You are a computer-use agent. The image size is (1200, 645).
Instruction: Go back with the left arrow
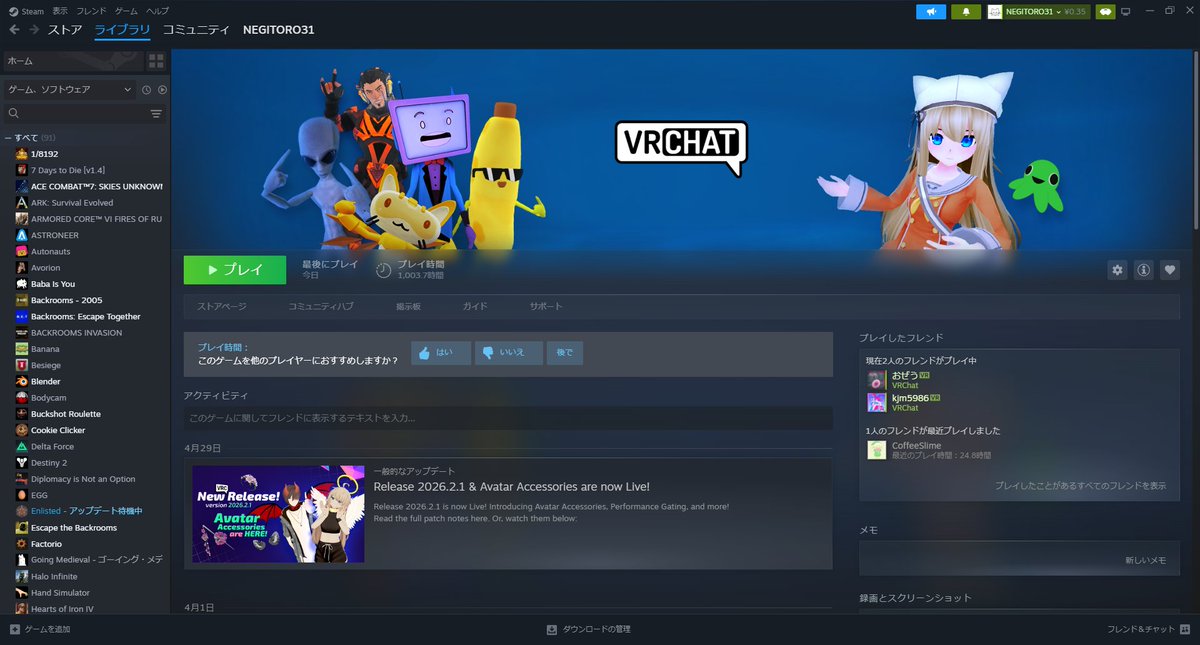tap(14, 30)
